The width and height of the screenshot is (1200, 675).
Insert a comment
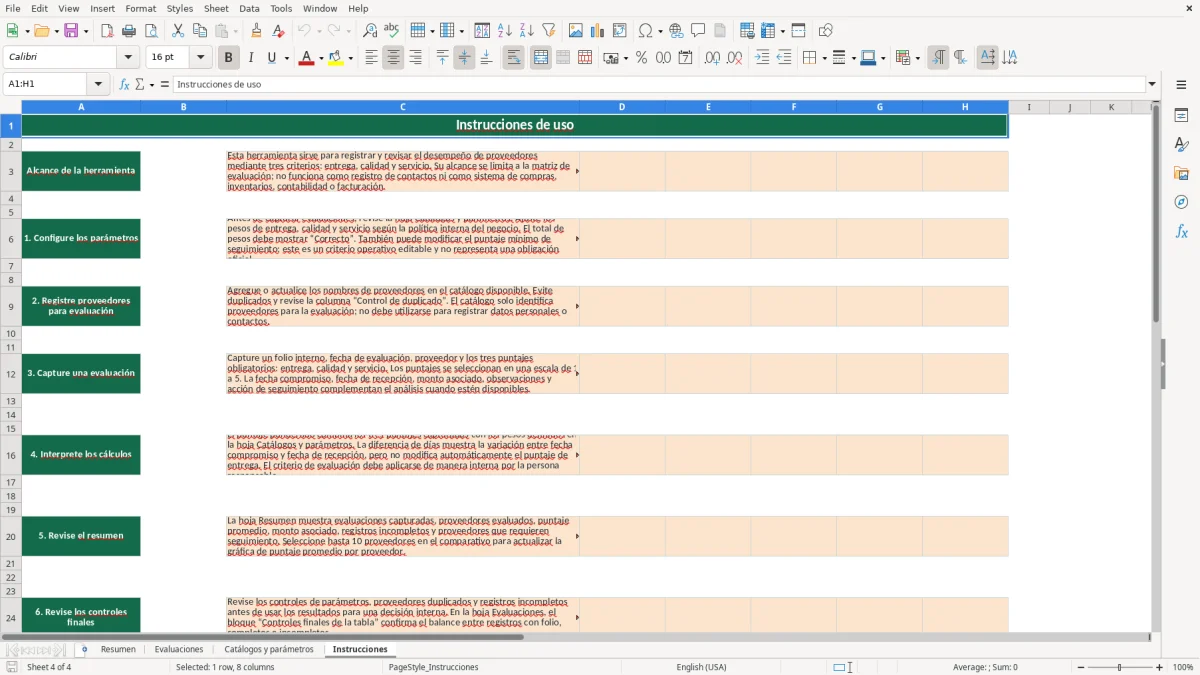coord(698,31)
